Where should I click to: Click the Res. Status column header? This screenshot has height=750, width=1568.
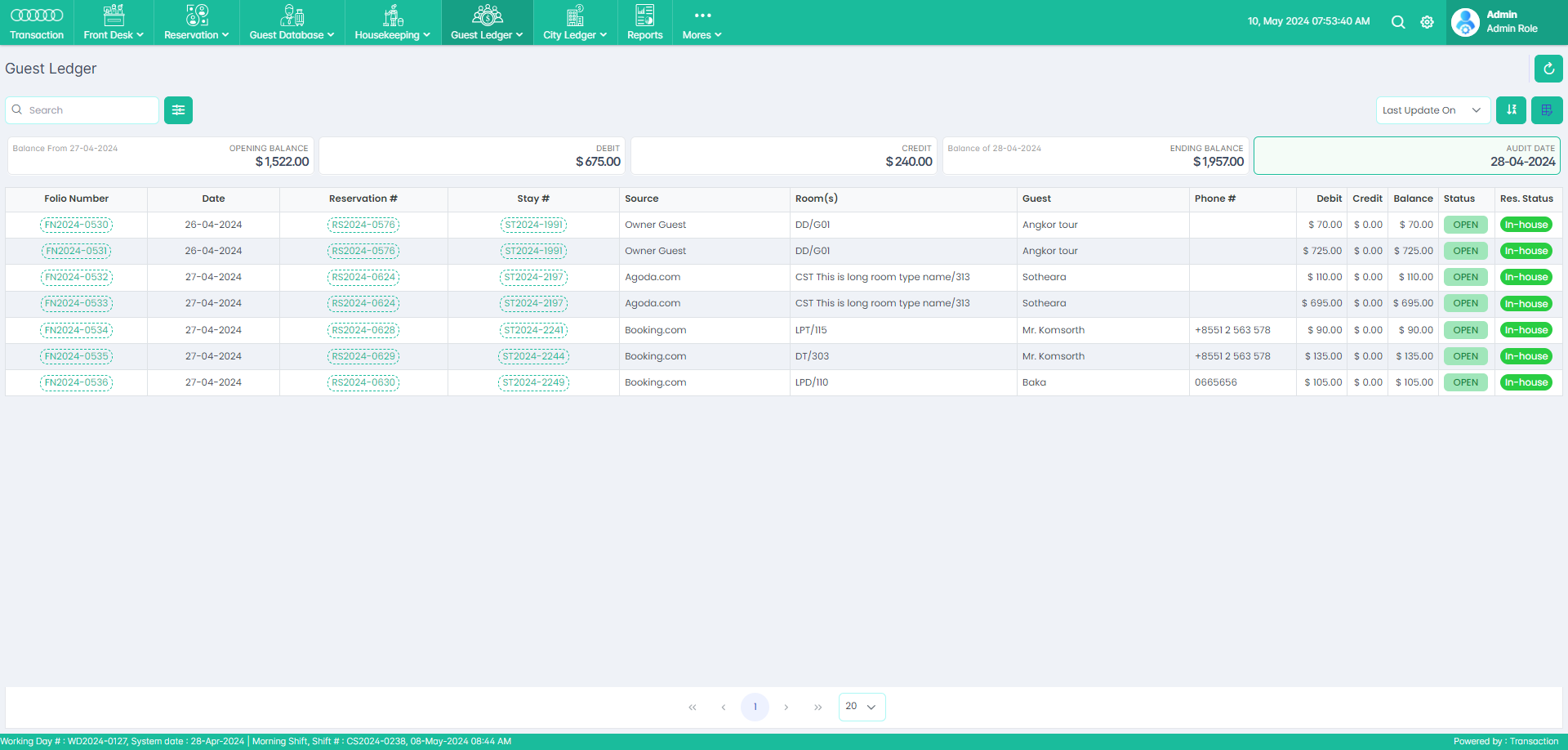[x=1526, y=199]
